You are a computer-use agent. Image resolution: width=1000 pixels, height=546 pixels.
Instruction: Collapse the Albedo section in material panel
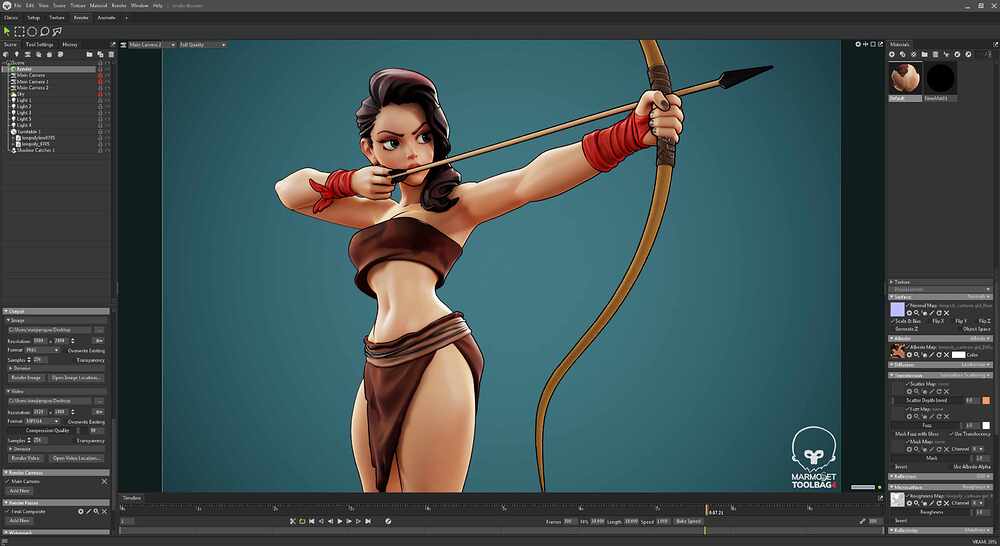coord(941,338)
